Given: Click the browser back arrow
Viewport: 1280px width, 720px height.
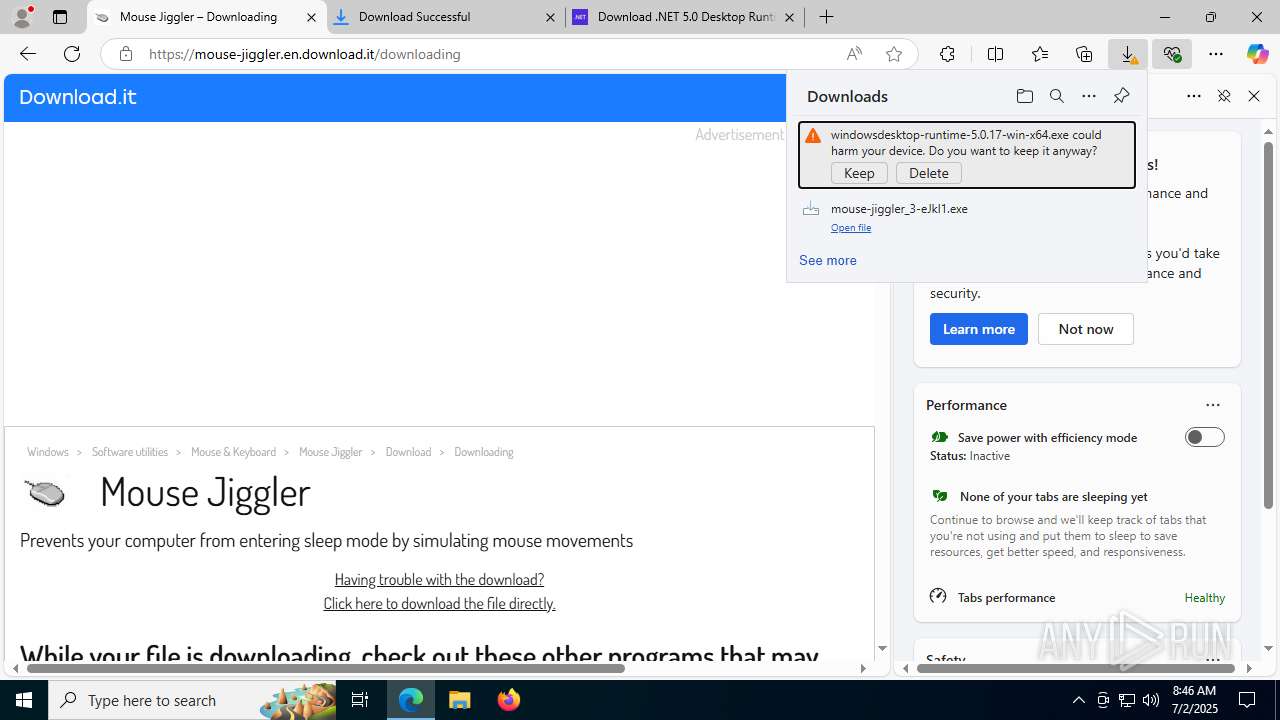Looking at the screenshot, I should (27, 54).
